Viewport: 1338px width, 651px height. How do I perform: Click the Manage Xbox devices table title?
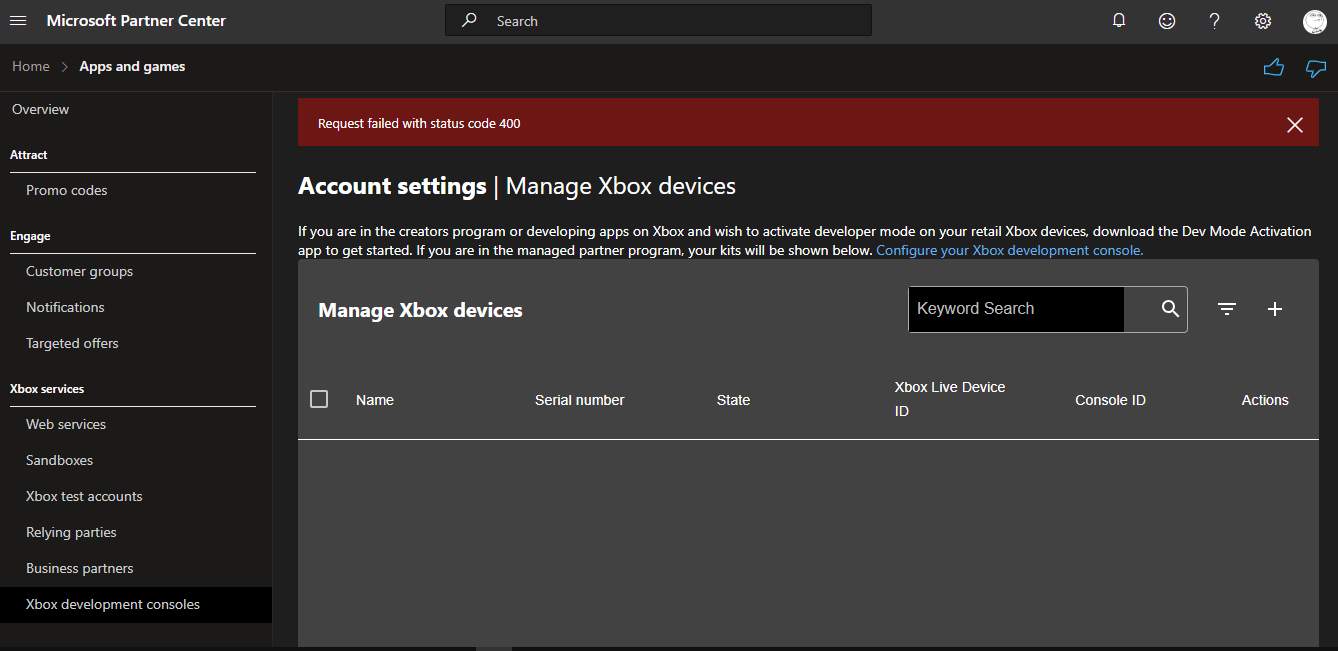coord(420,310)
